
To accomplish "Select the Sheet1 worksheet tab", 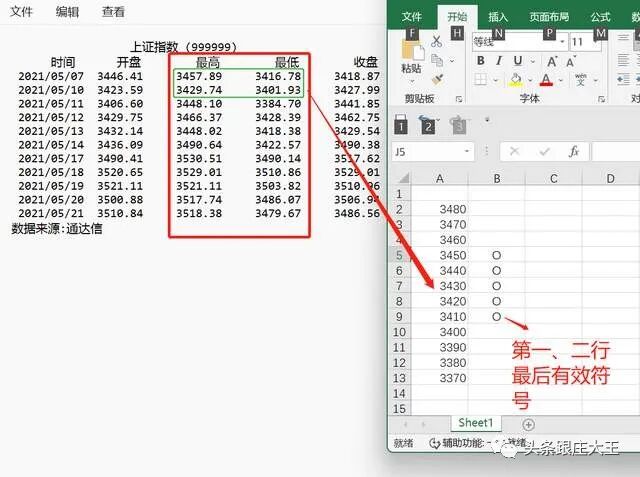I will pos(476,423).
